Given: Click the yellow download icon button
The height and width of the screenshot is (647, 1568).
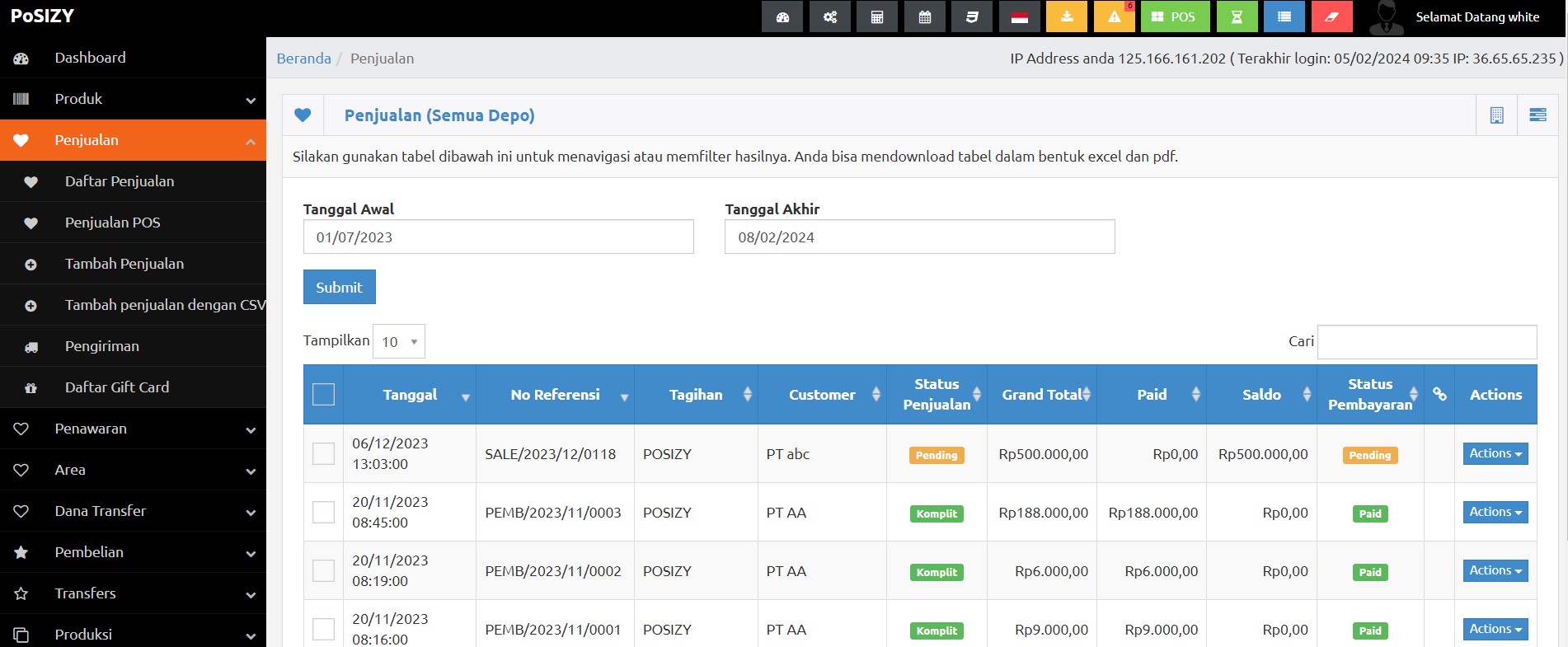Looking at the screenshot, I should tap(1067, 17).
